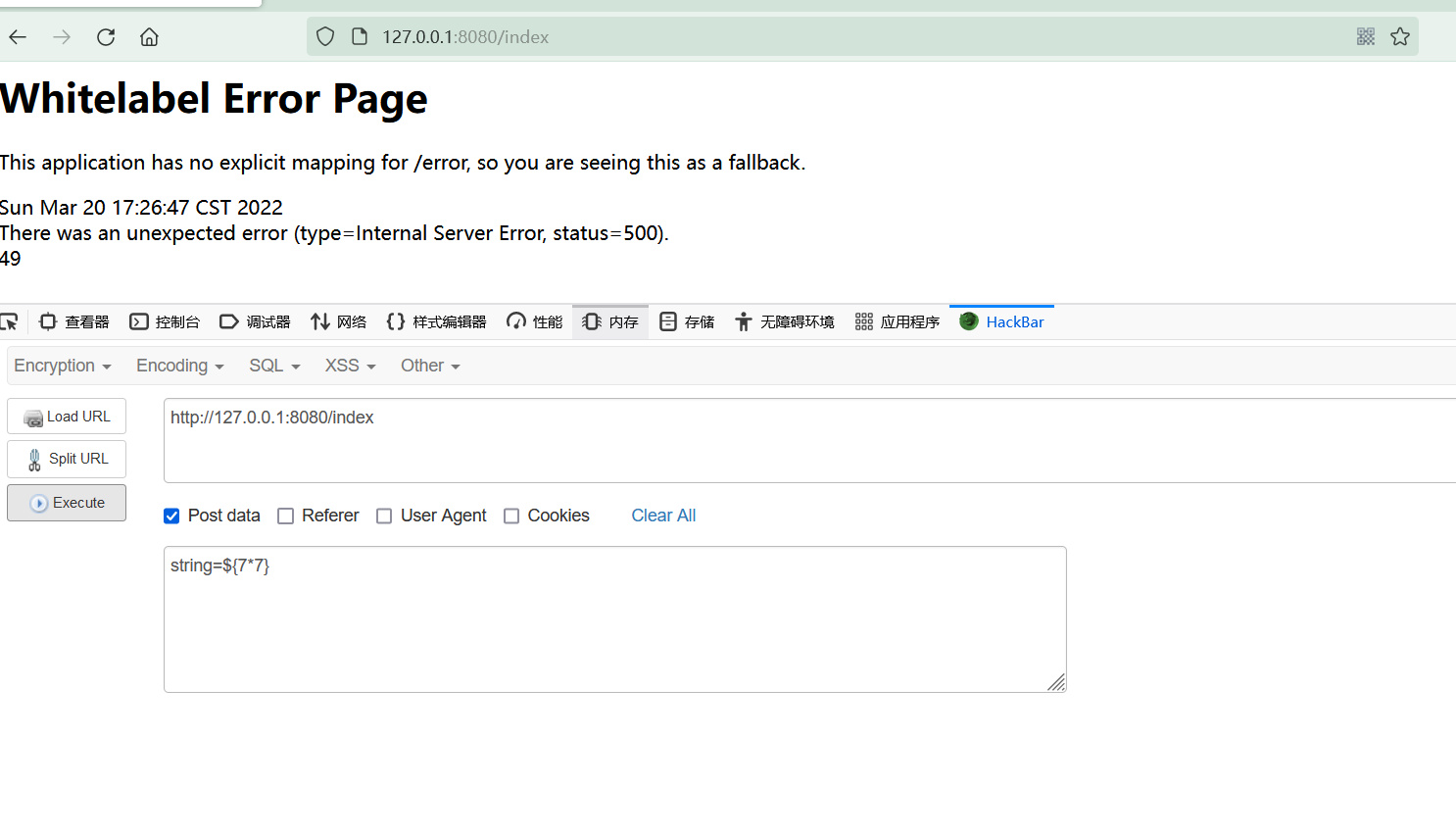Screen dimensions: 1456x836
Task: Open the QR code icon in address bar
Action: point(1366,36)
